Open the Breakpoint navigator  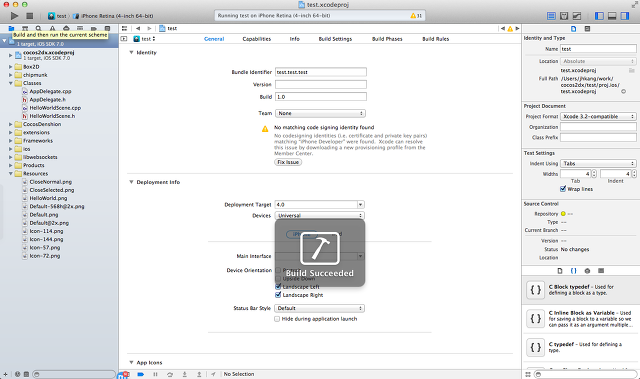pos(94,29)
